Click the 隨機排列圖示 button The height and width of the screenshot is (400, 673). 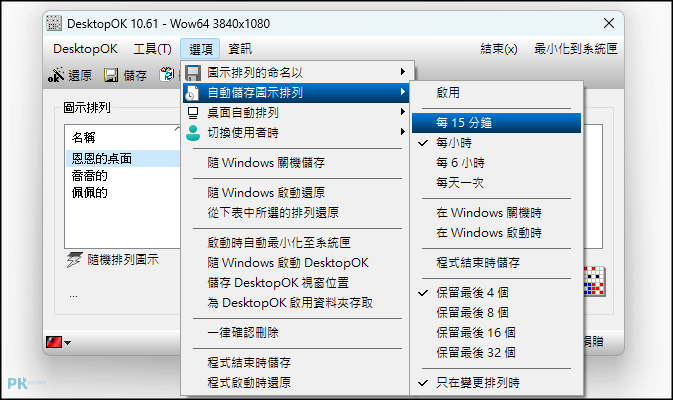112,260
